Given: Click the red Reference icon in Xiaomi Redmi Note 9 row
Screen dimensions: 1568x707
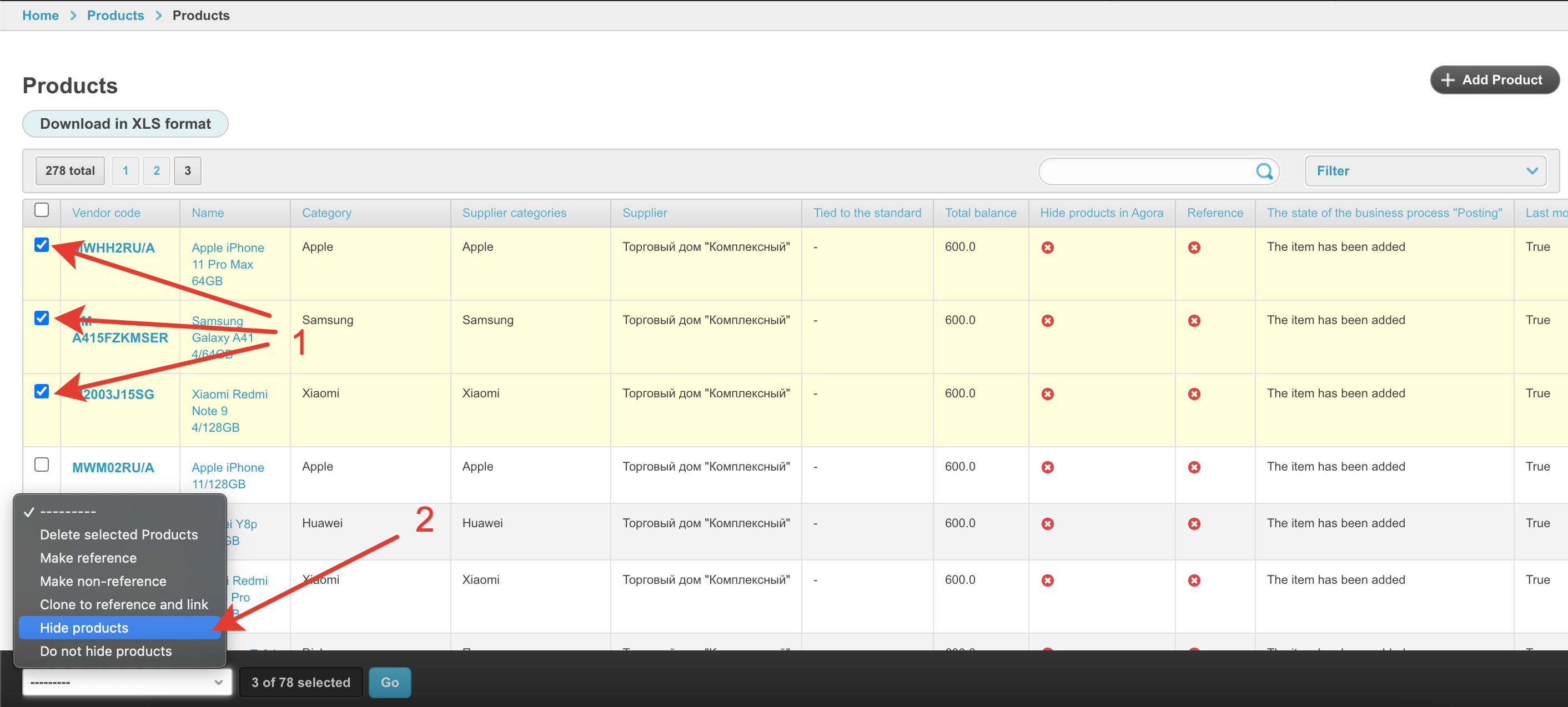Looking at the screenshot, I should (1194, 394).
